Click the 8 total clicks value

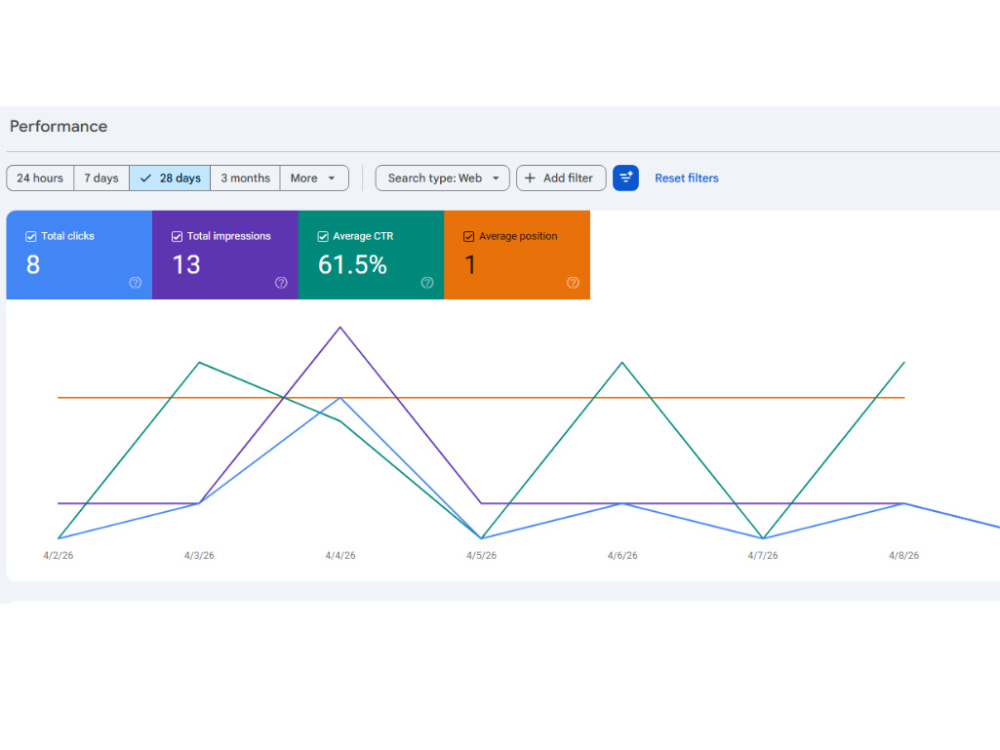[x=33, y=265]
